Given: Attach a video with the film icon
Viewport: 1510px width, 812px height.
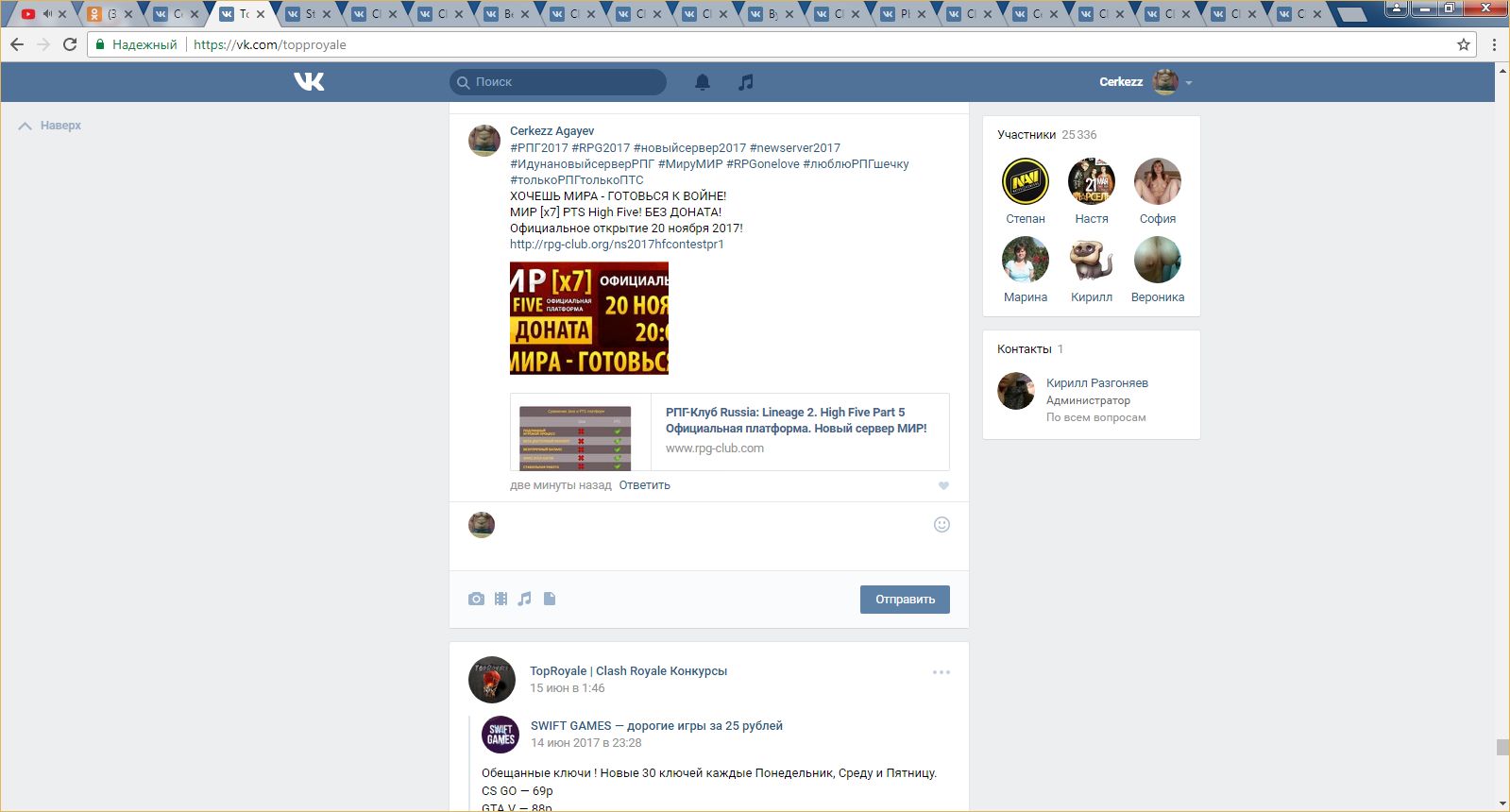Looking at the screenshot, I should [501, 599].
